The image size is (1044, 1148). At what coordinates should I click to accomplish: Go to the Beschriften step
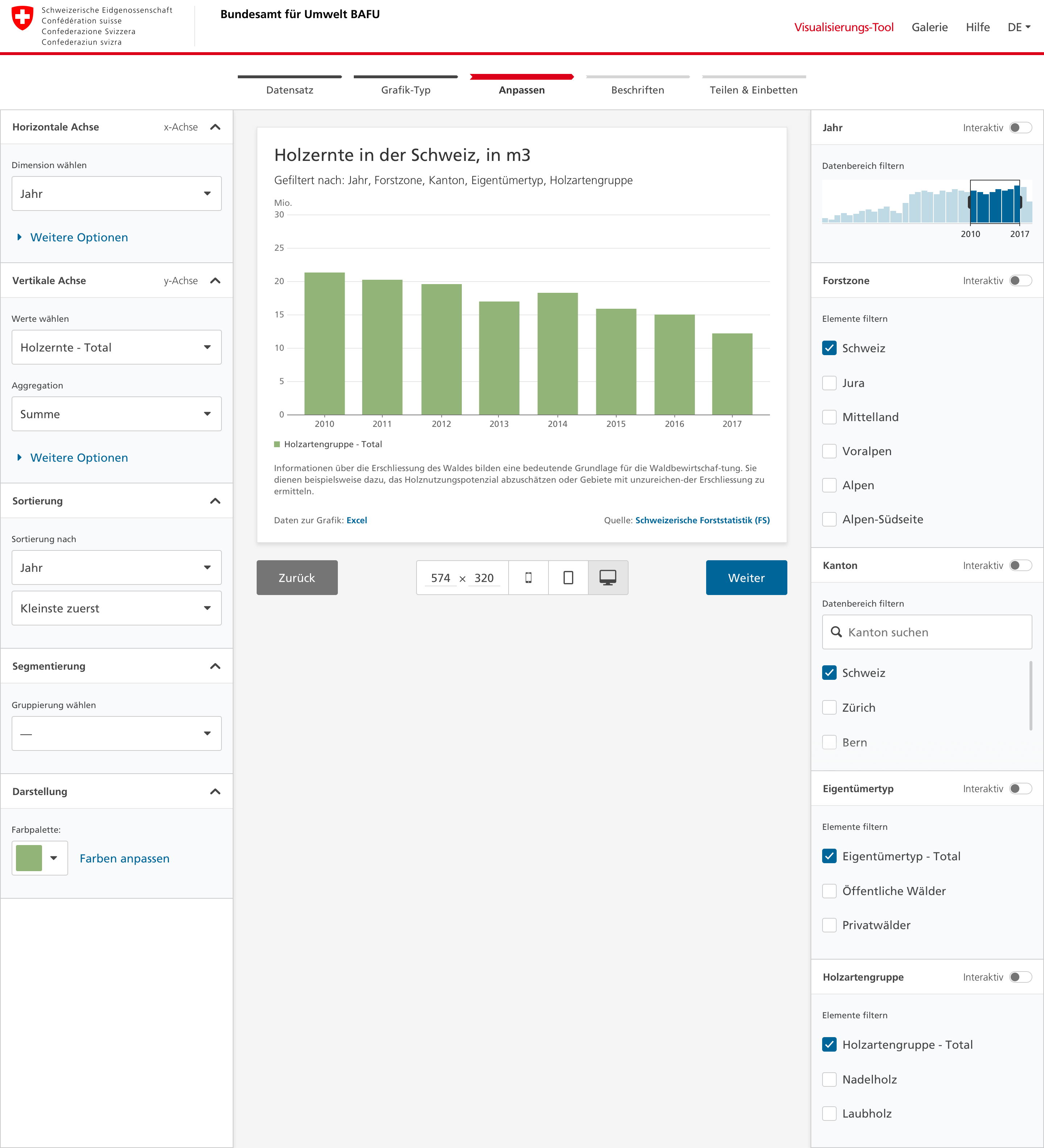[x=638, y=86]
